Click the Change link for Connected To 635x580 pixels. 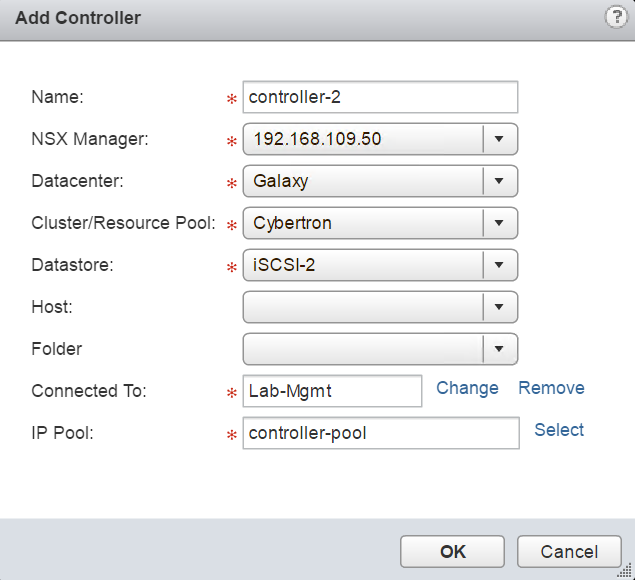coord(467,388)
